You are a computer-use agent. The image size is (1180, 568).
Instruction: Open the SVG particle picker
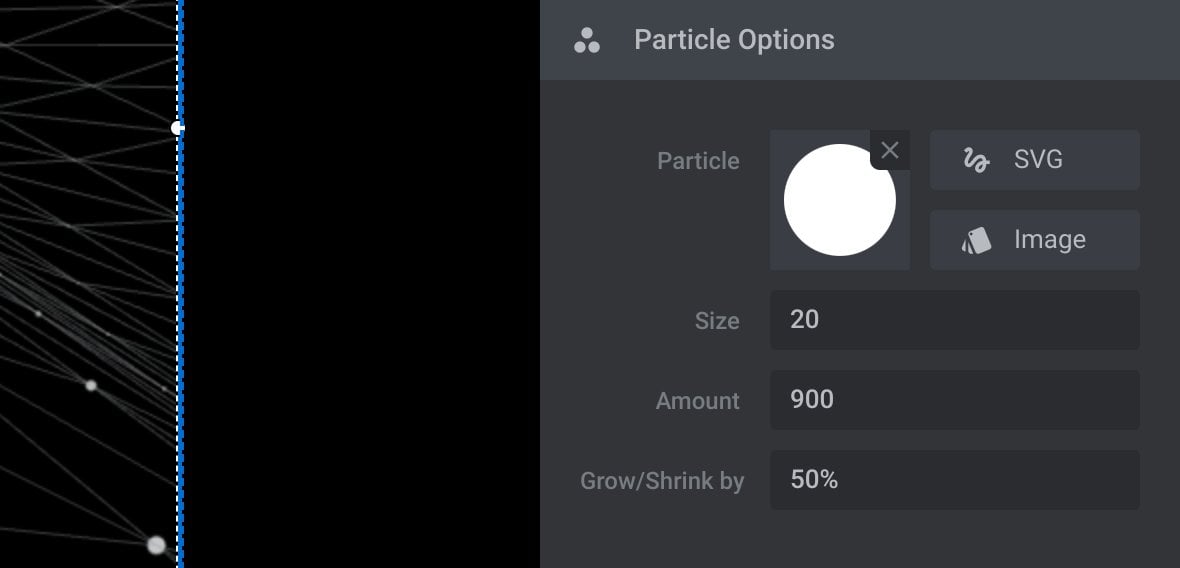point(1035,159)
